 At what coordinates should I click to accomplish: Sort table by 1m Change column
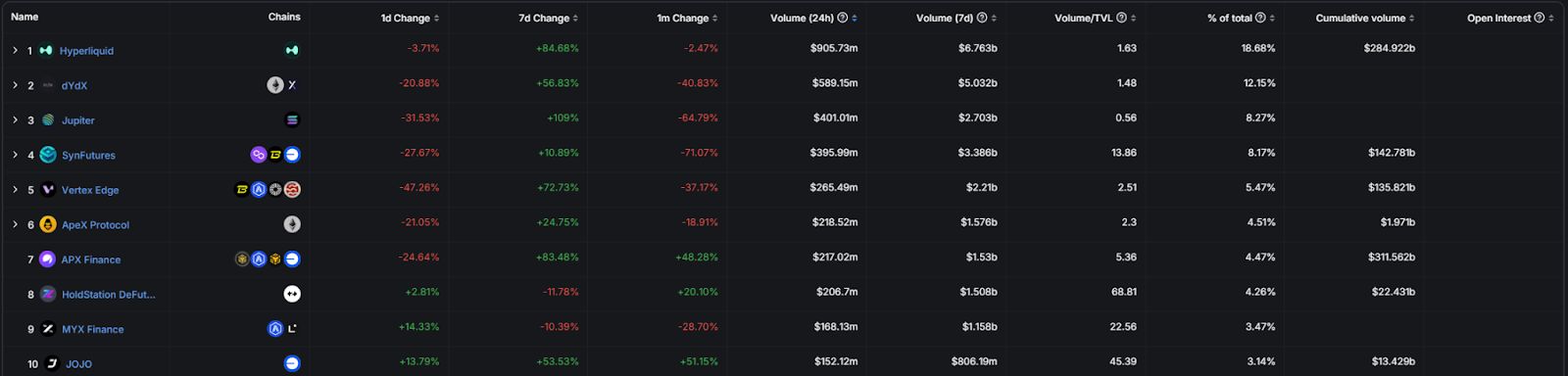(x=687, y=18)
